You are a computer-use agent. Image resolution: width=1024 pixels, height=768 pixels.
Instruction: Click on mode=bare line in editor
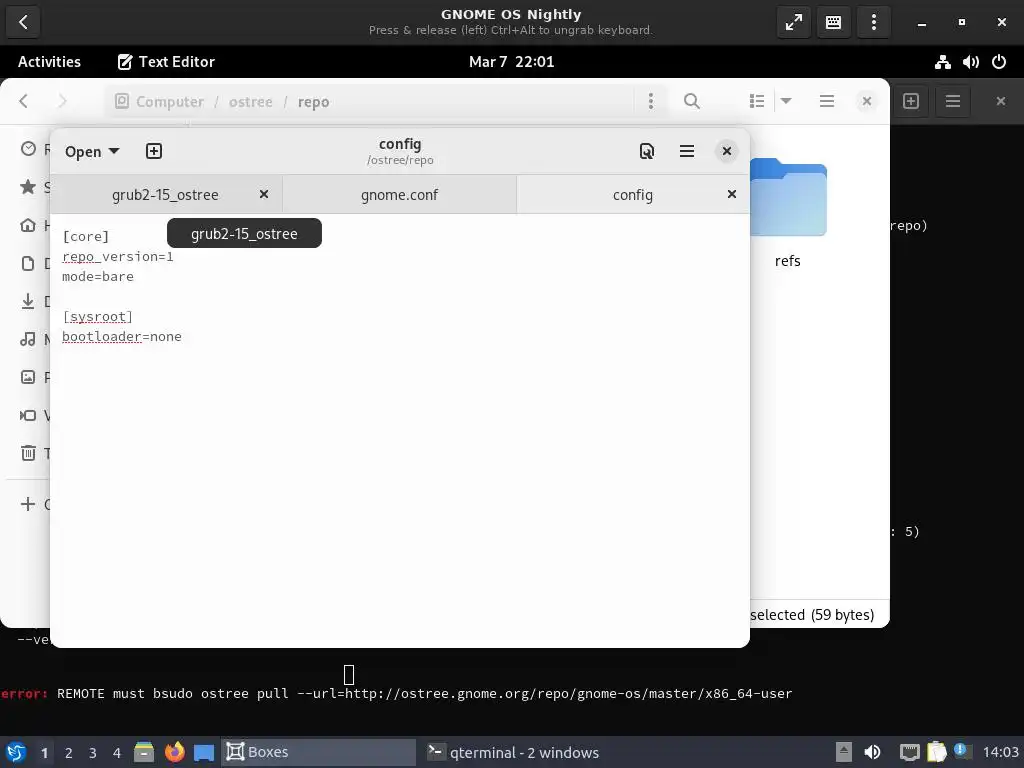click(98, 277)
